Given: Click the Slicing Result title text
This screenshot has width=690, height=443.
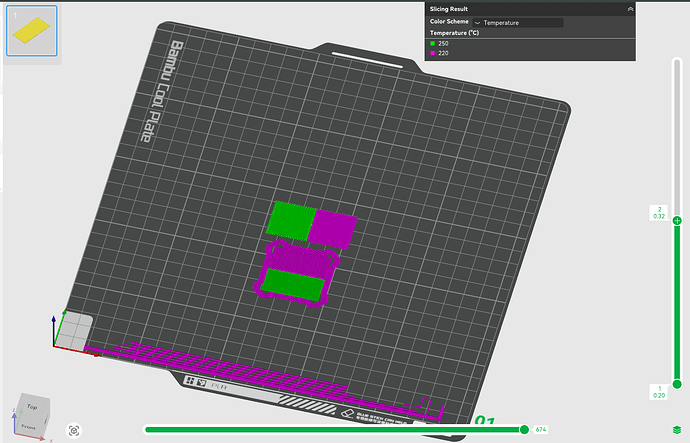Looking at the screenshot, I should point(448,9).
